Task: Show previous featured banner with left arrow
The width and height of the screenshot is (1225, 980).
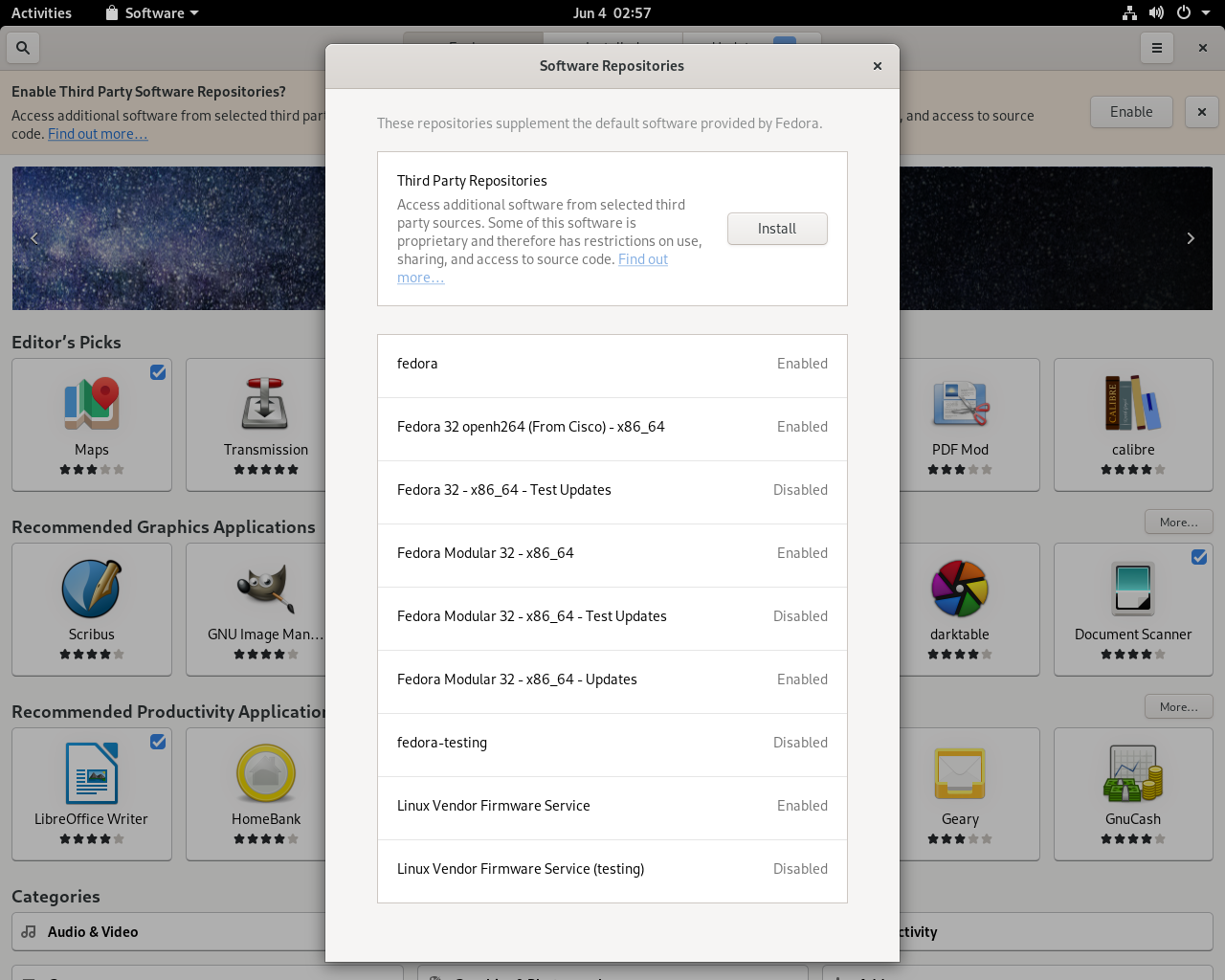Action: (x=34, y=238)
